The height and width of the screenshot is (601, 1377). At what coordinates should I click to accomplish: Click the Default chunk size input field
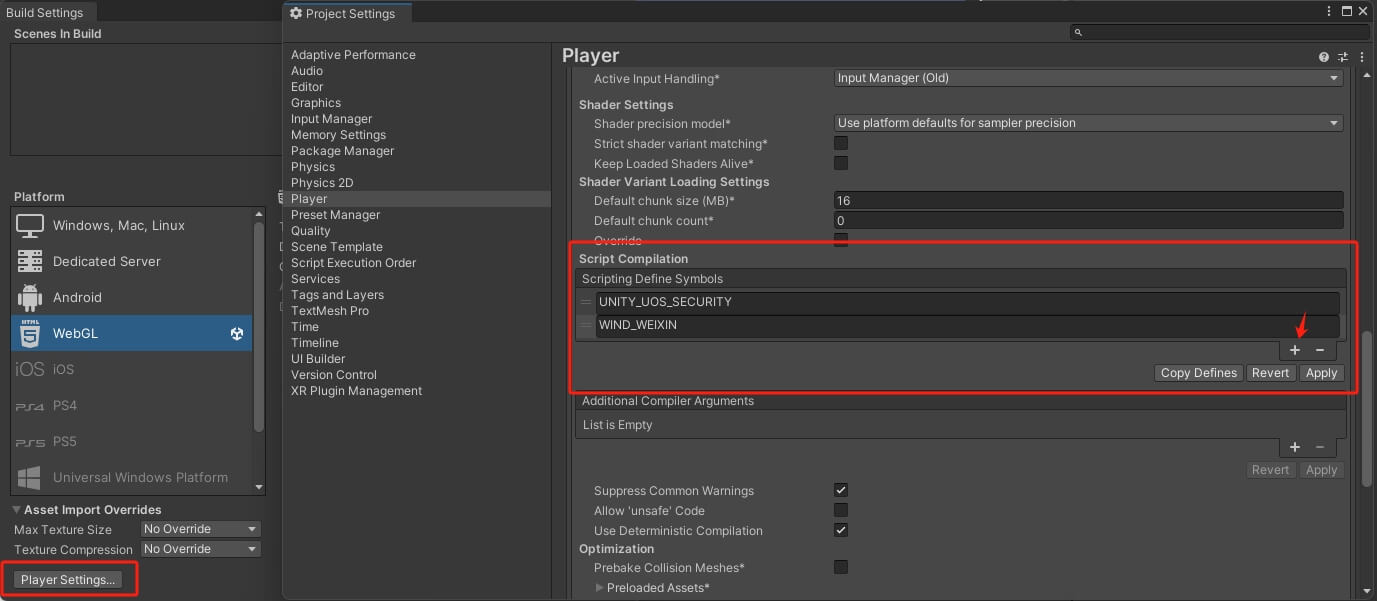1088,201
